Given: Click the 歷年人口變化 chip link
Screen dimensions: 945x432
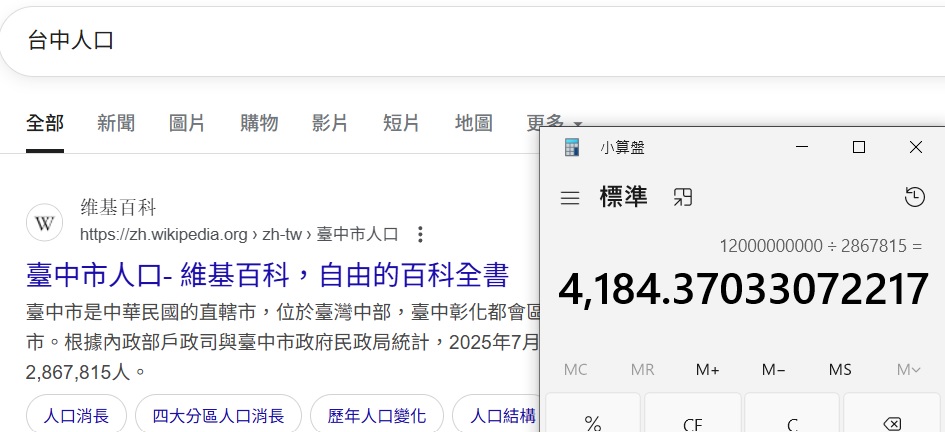Looking at the screenshot, I should point(377,416).
